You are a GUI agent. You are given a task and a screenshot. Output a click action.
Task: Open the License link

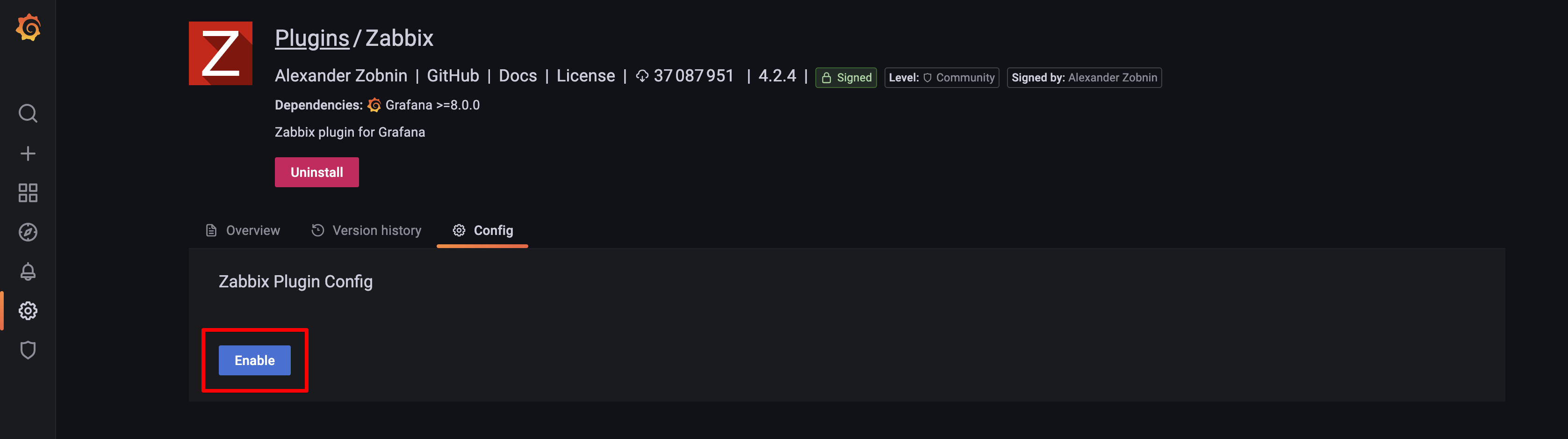click(586, 76)
